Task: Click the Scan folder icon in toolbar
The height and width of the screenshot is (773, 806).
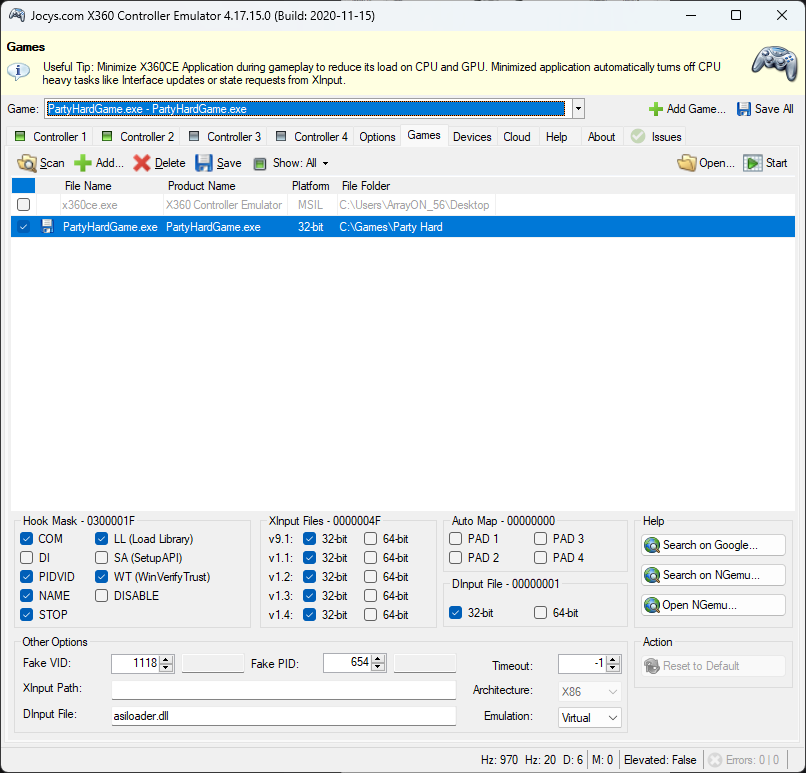Action: point(27,163)
